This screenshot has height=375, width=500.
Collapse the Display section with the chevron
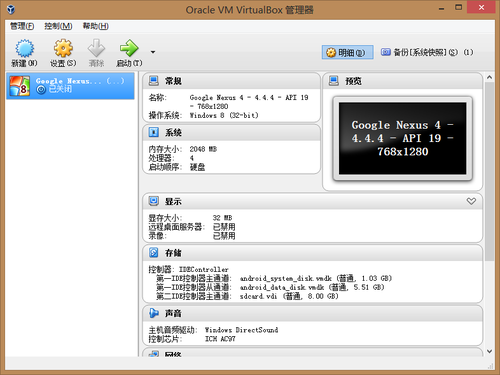tap(471, 201)
